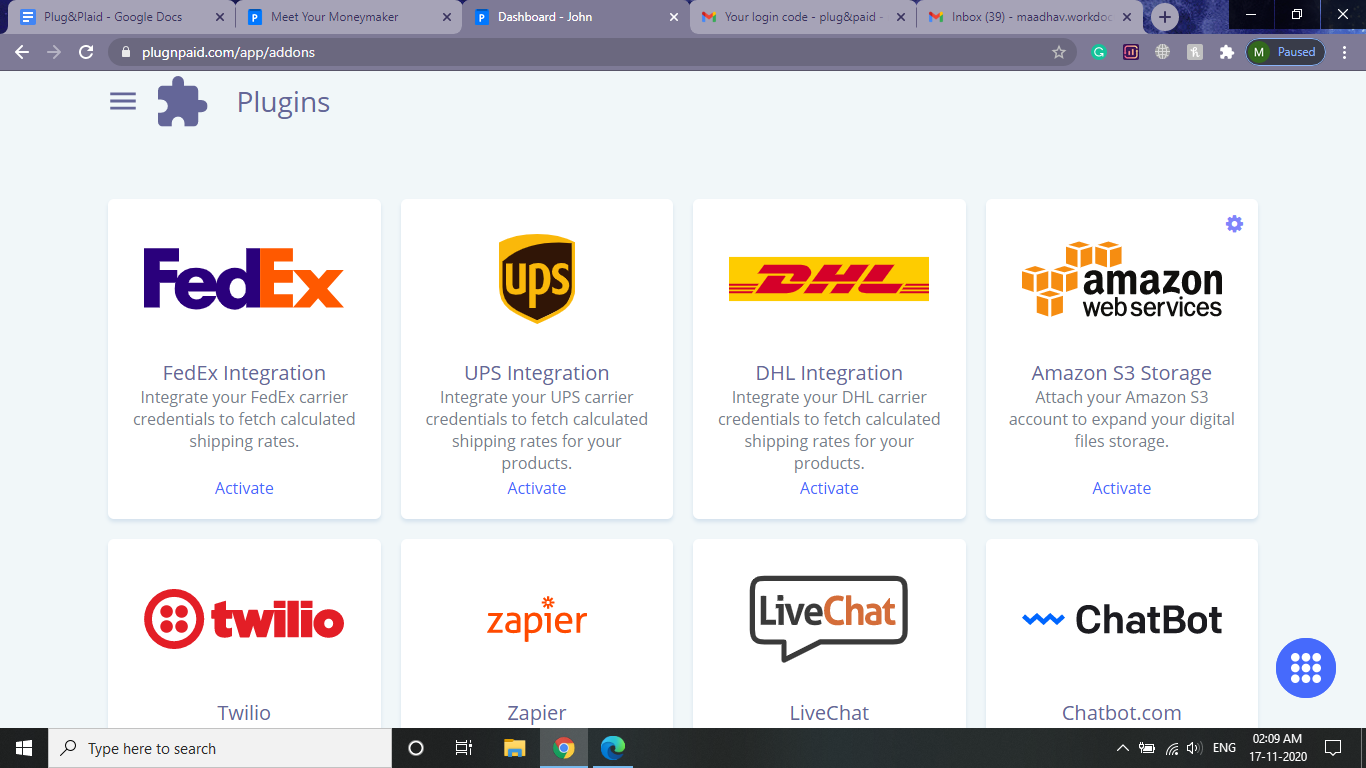Close the Meet Your Moneymaker tab
Viewport: 1366px width, 768px height.
(x=447, y=17)
